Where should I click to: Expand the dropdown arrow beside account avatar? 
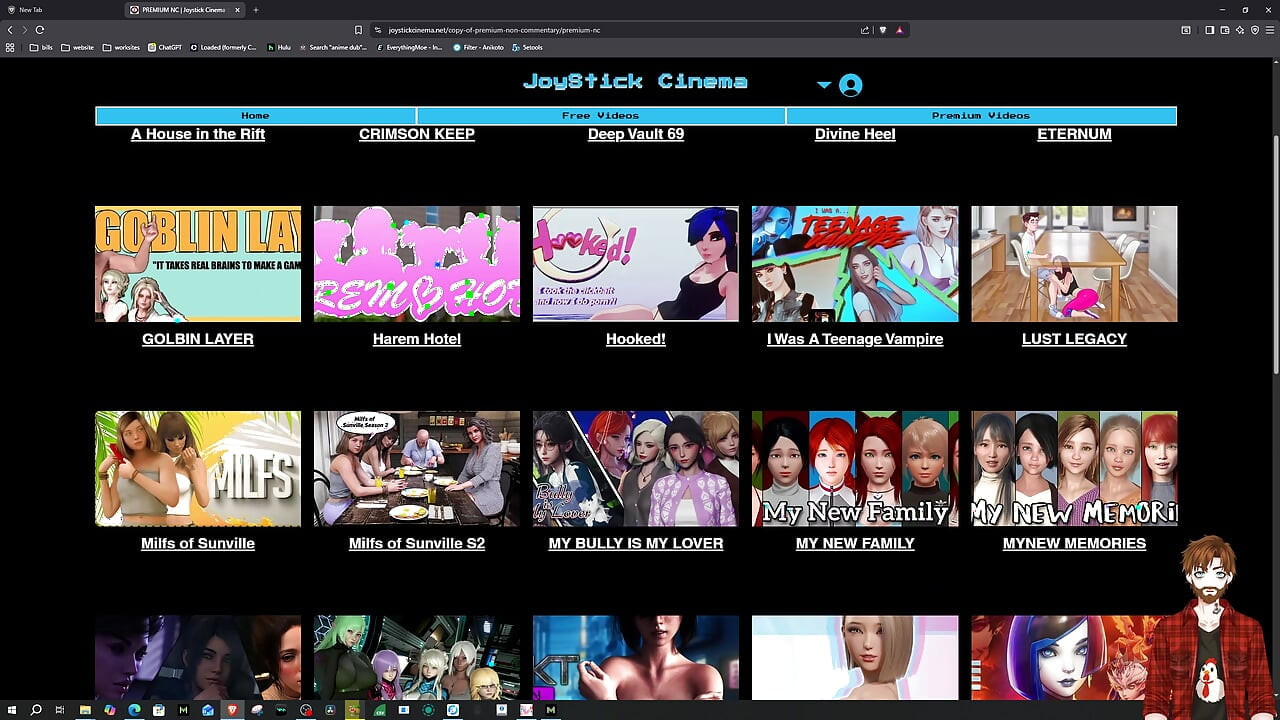(x=824, y=85)
